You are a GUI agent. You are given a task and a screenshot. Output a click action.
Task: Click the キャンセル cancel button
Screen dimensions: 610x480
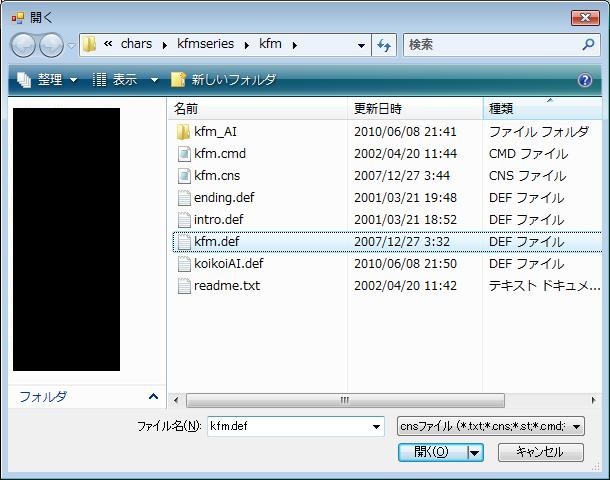pyautogui.click(x=540, y=452)
